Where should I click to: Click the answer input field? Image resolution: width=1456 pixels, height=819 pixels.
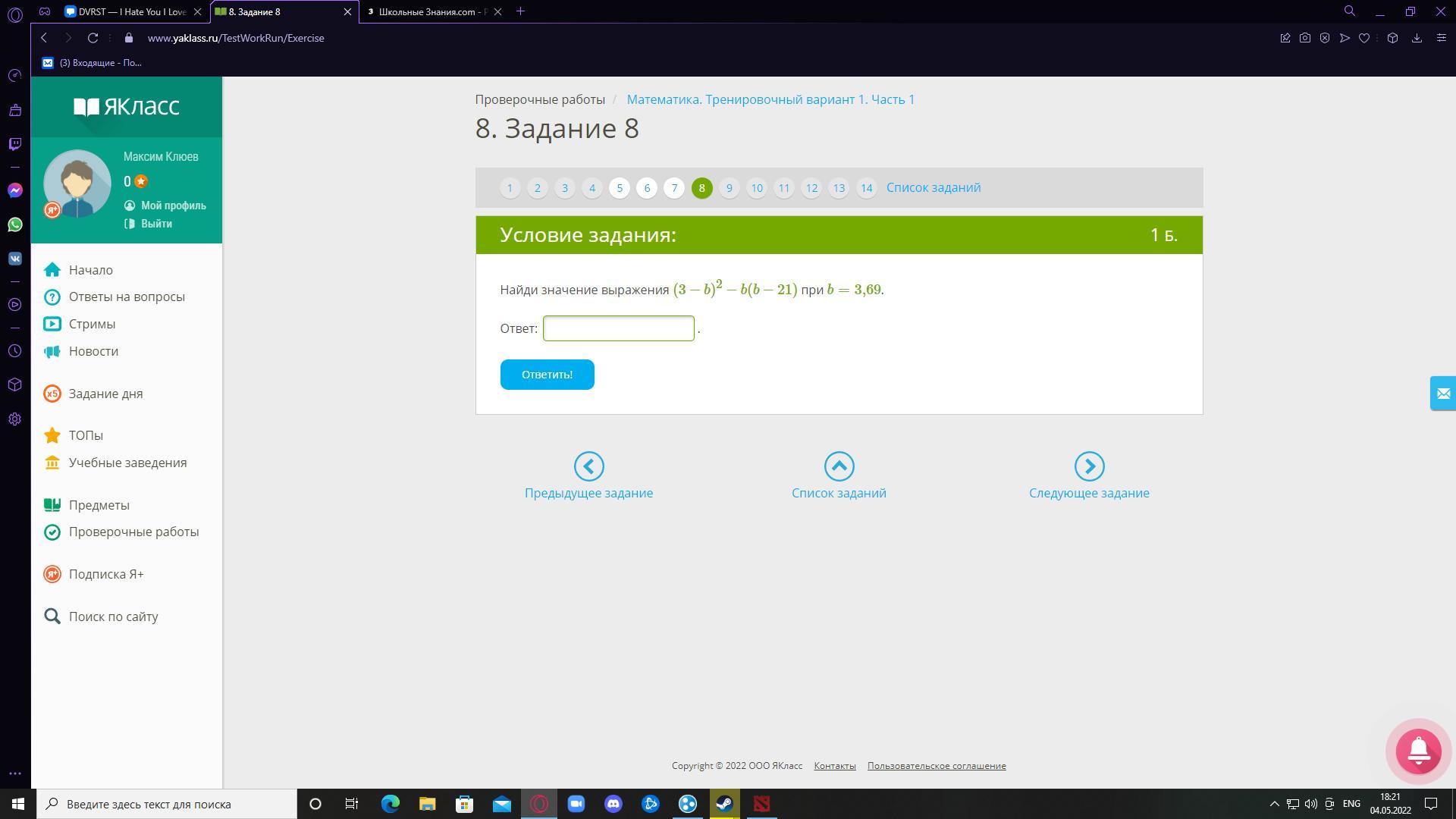click(x=618, y=328)
